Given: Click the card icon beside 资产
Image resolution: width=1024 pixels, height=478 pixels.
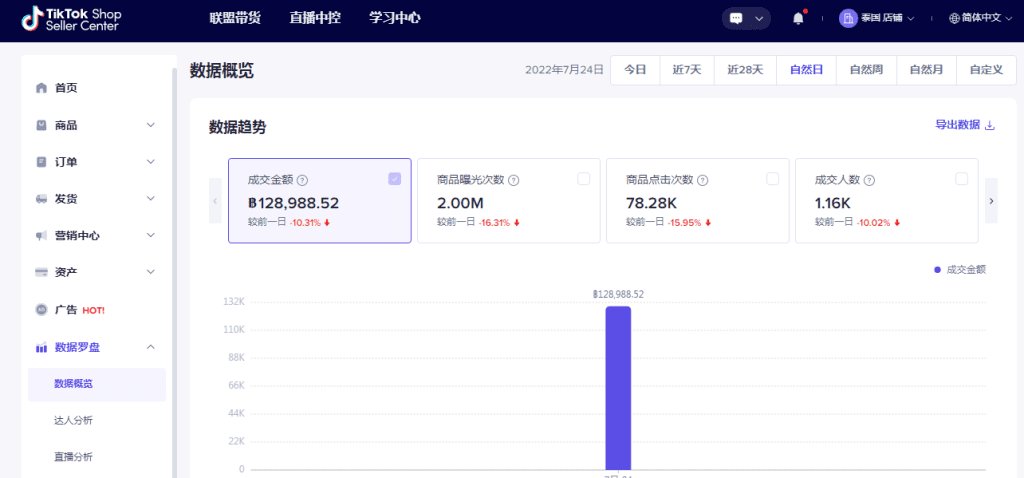Looking at the screenshot, I should tap(41, 272).
